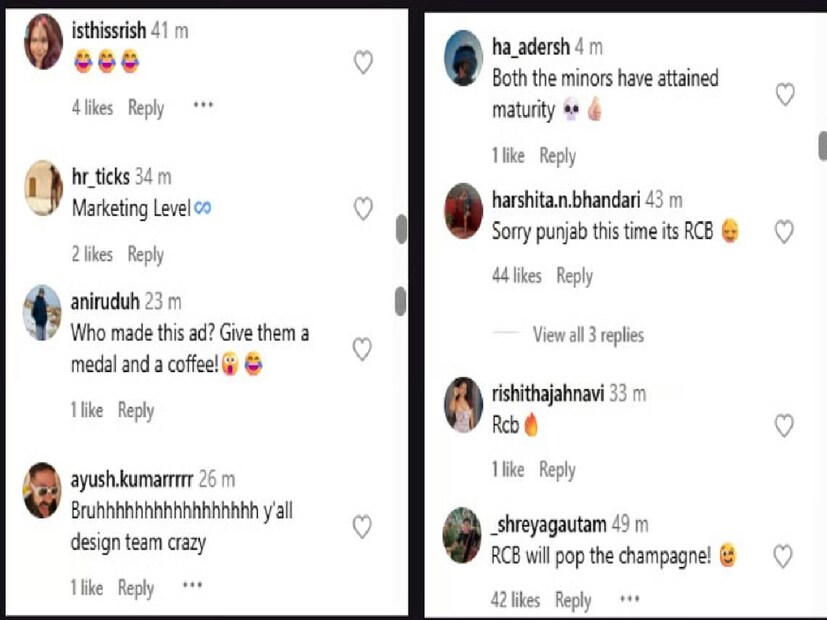View the 44 likes on harshita's comment

click(x=516, y=276)
